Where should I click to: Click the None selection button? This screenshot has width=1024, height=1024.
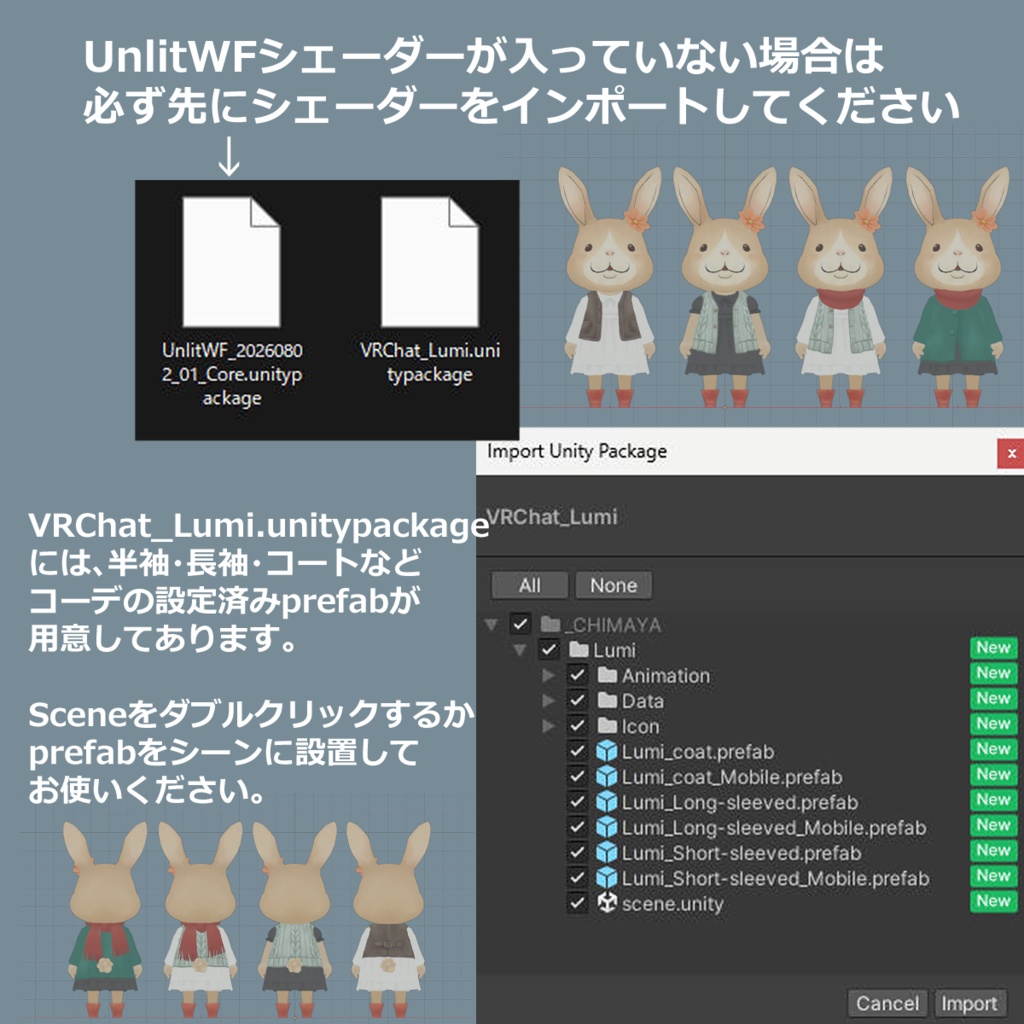tap(613, 585)
